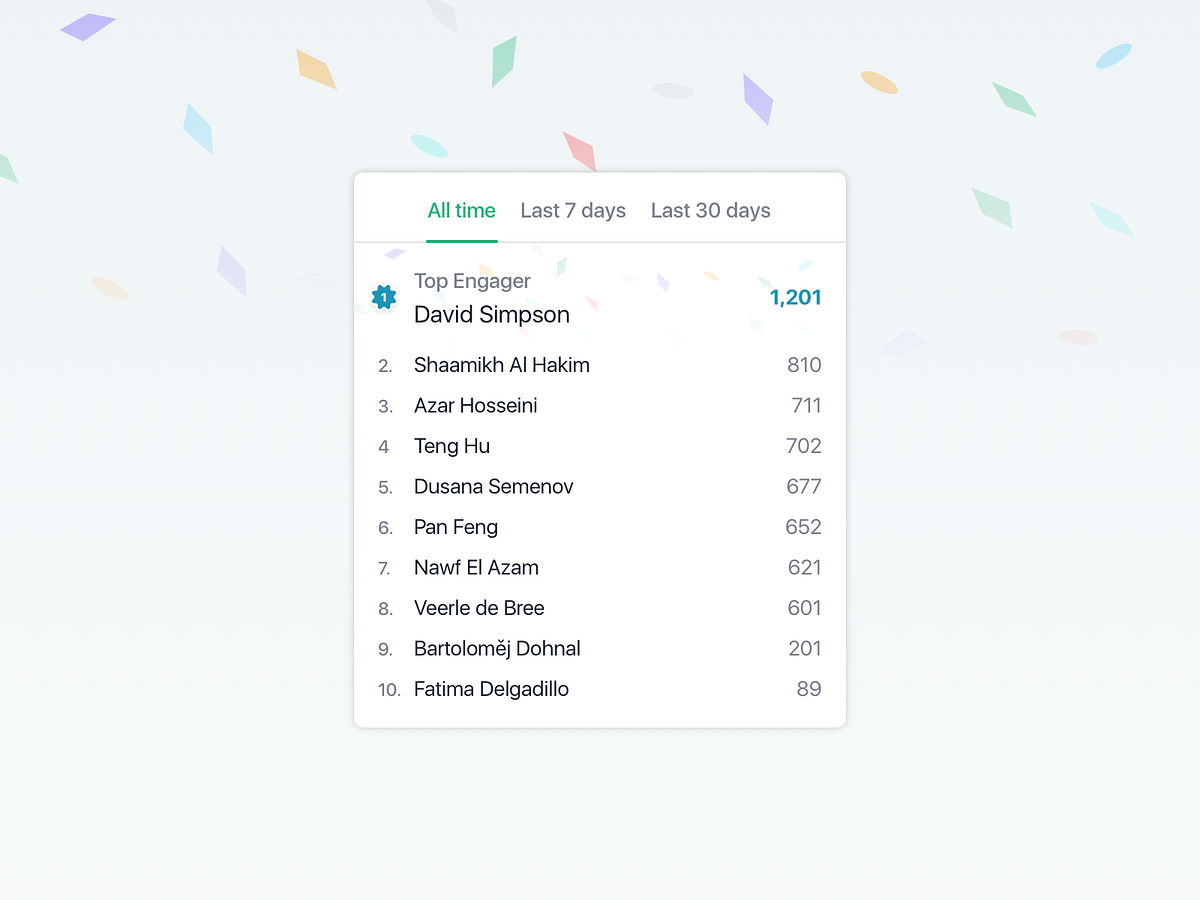Select Shaamikh Al Hakim in the leaderboard
This screenshot has height=900, width=1200.
[x=501, y=365]
